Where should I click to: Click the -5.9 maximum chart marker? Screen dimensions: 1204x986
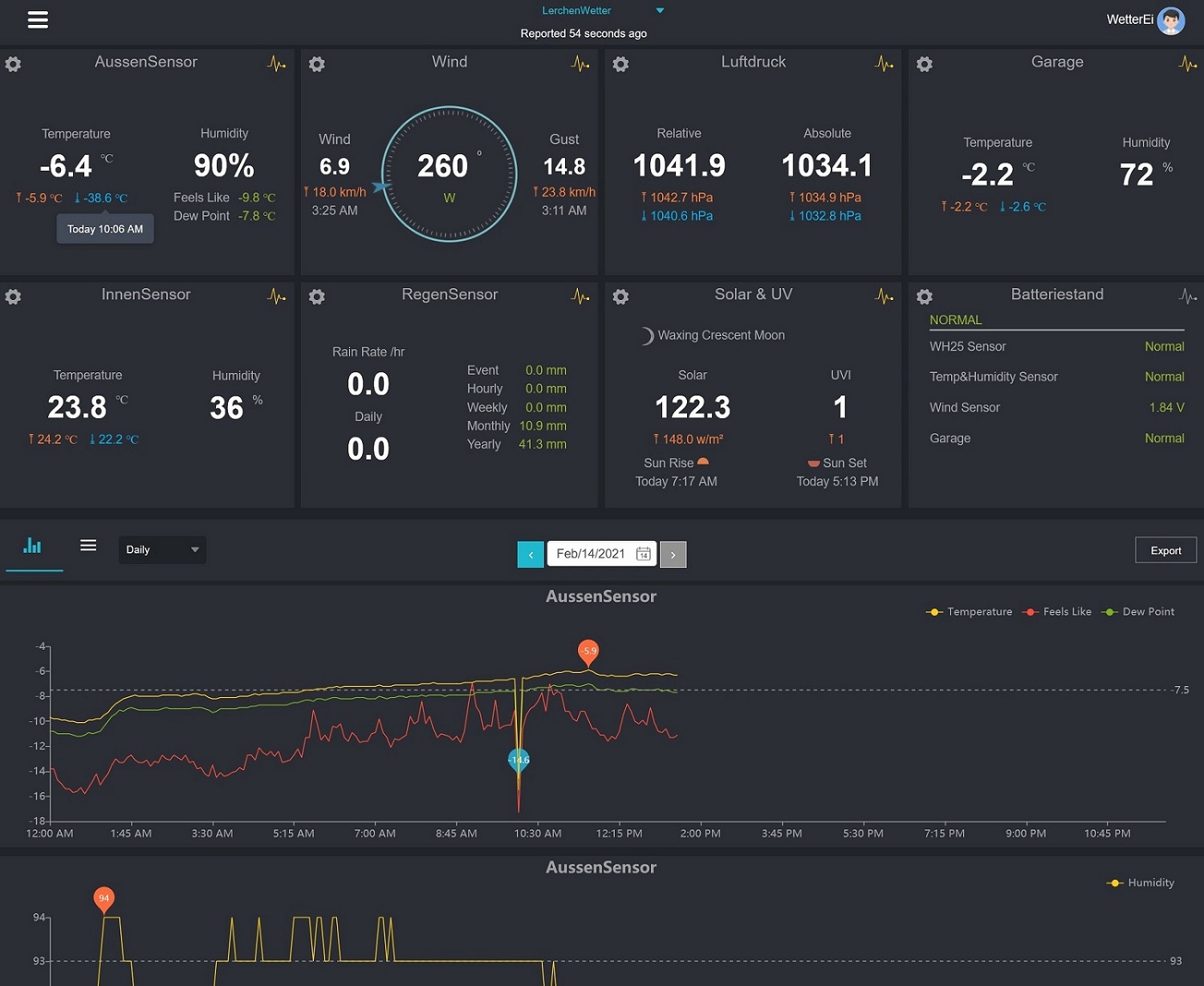tap(589, 652)
